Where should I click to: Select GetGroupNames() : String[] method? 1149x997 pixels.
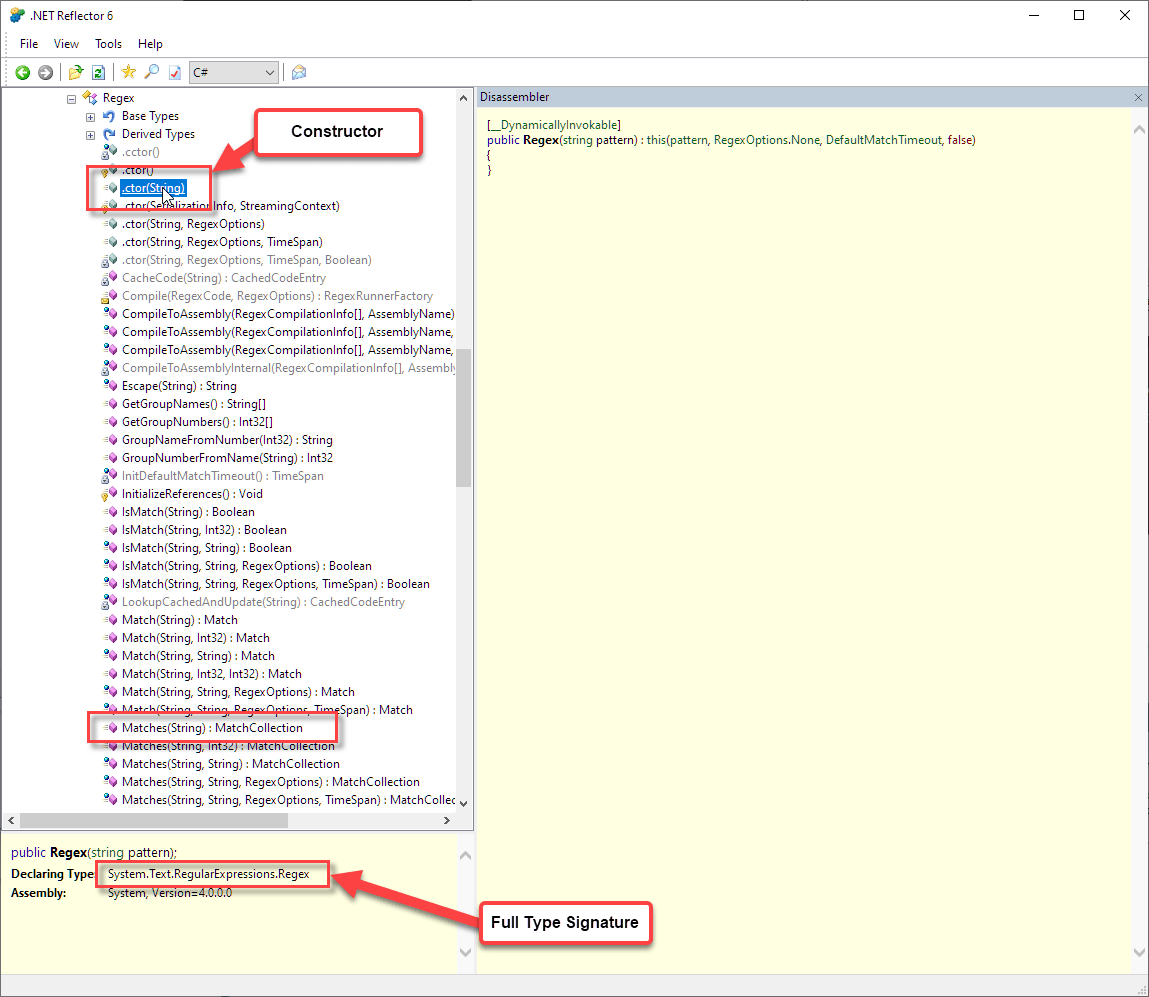point(193,404)
